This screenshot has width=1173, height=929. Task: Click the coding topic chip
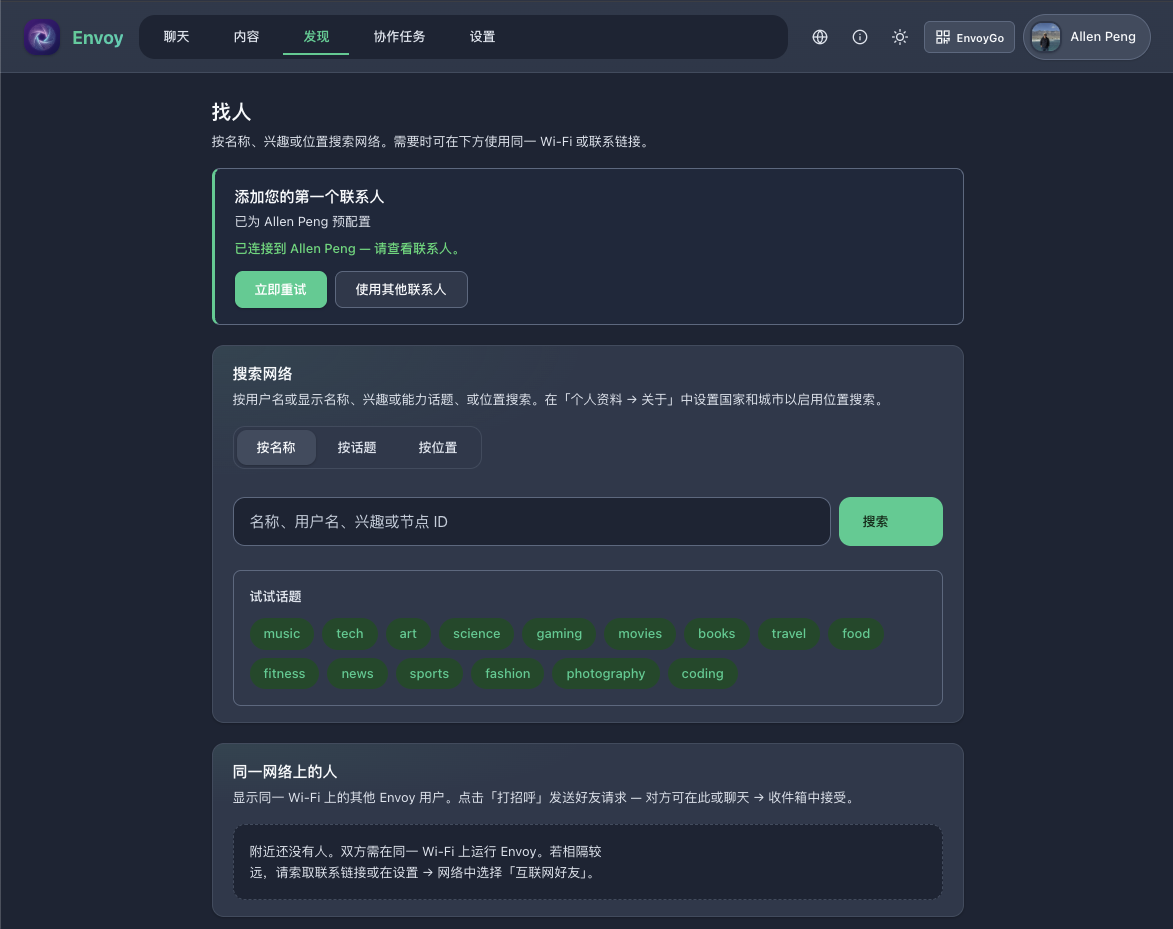click(702, 673)
